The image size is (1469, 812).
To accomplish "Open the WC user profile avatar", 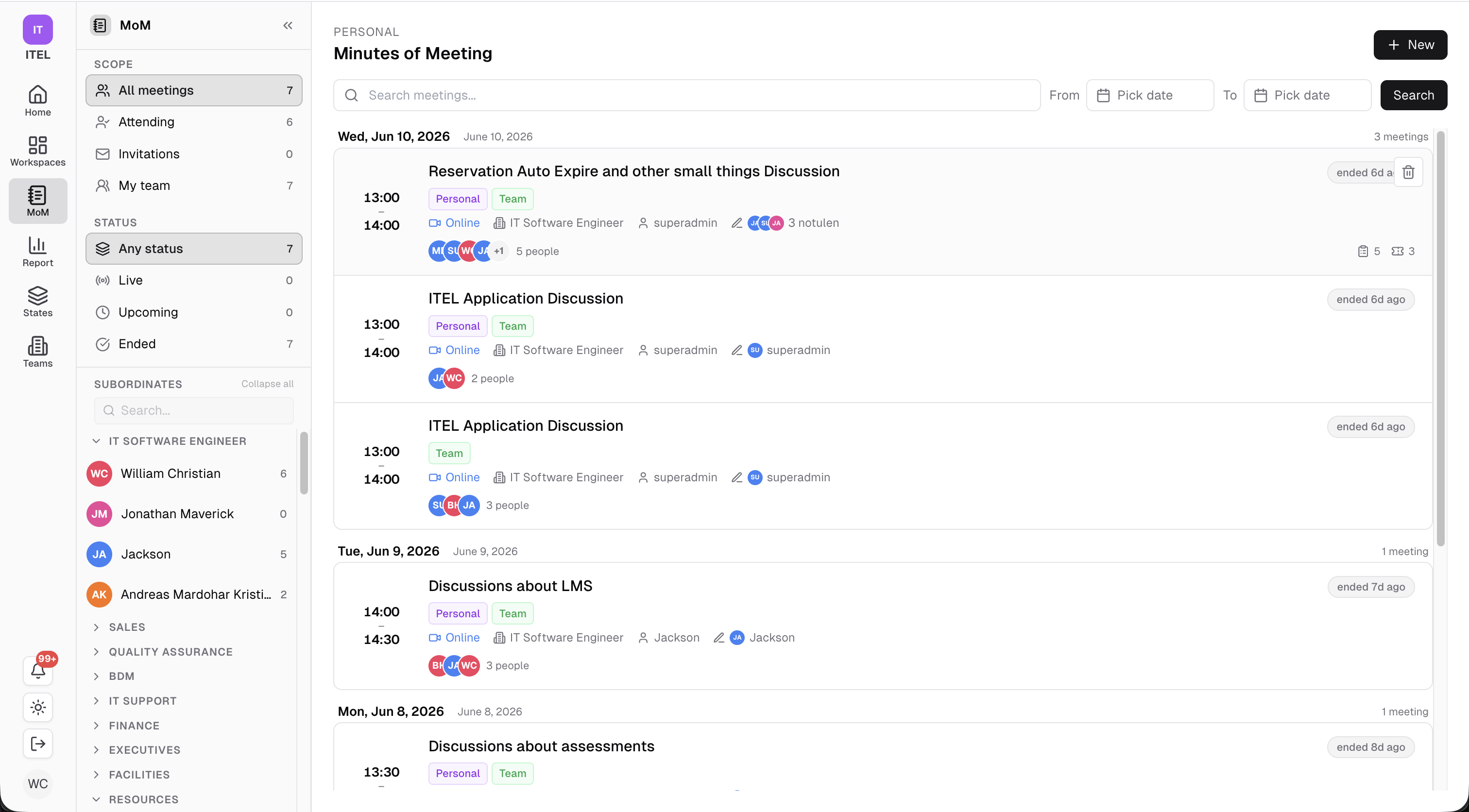I will coord(37,783).
